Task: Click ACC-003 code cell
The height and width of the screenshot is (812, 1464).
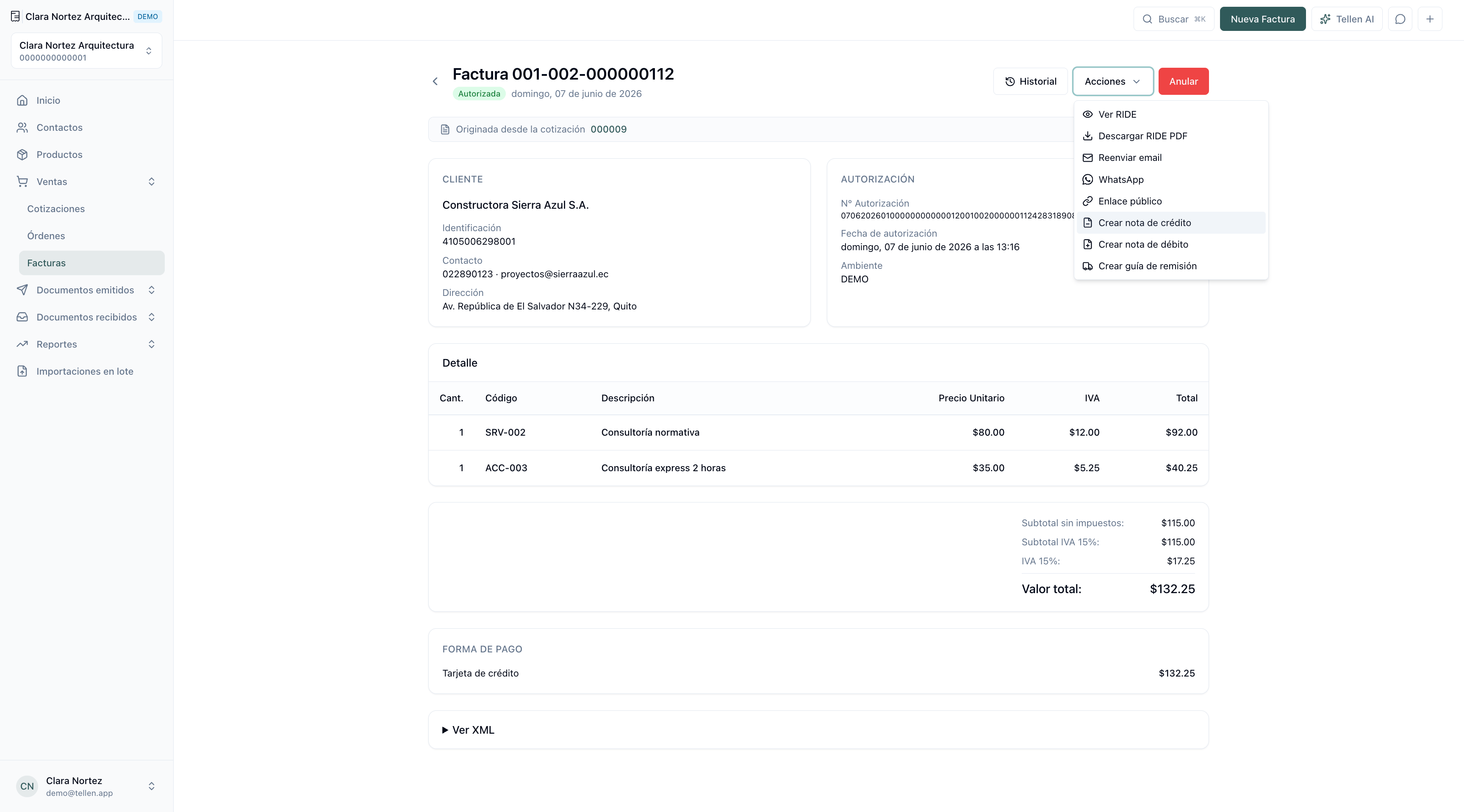Action: pos(506,468)
